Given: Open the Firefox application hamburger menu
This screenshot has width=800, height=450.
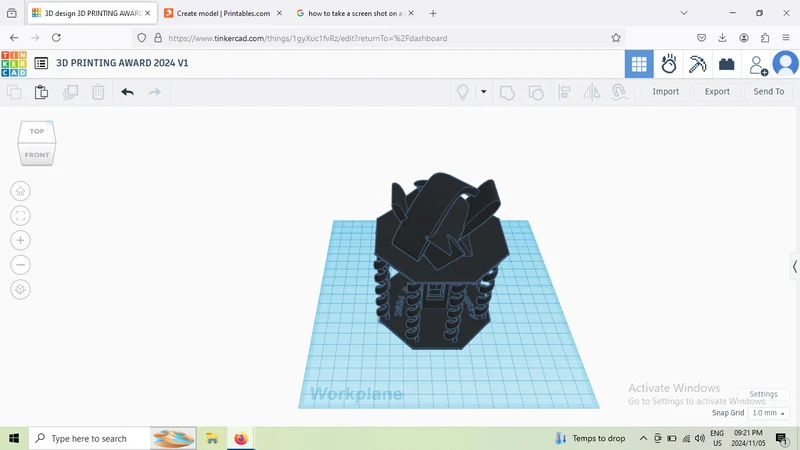Looking at the screenshot, I should tap(786, 38).
